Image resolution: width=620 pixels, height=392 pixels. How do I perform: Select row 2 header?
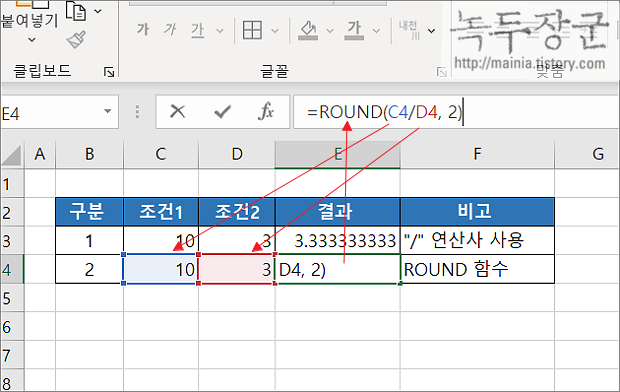point(12,212)
